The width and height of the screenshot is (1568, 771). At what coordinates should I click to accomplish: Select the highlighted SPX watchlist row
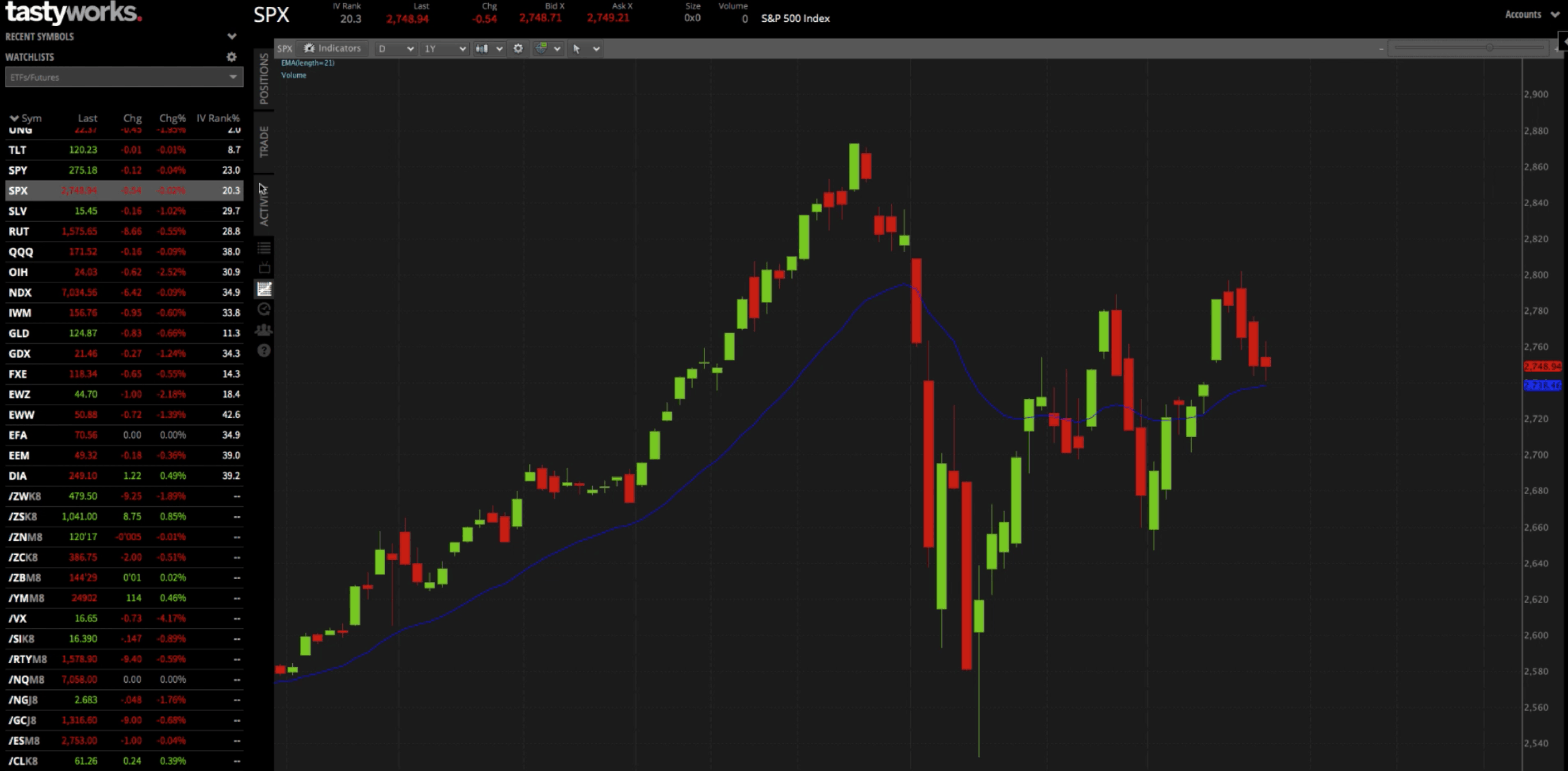[x=124, y=190]
